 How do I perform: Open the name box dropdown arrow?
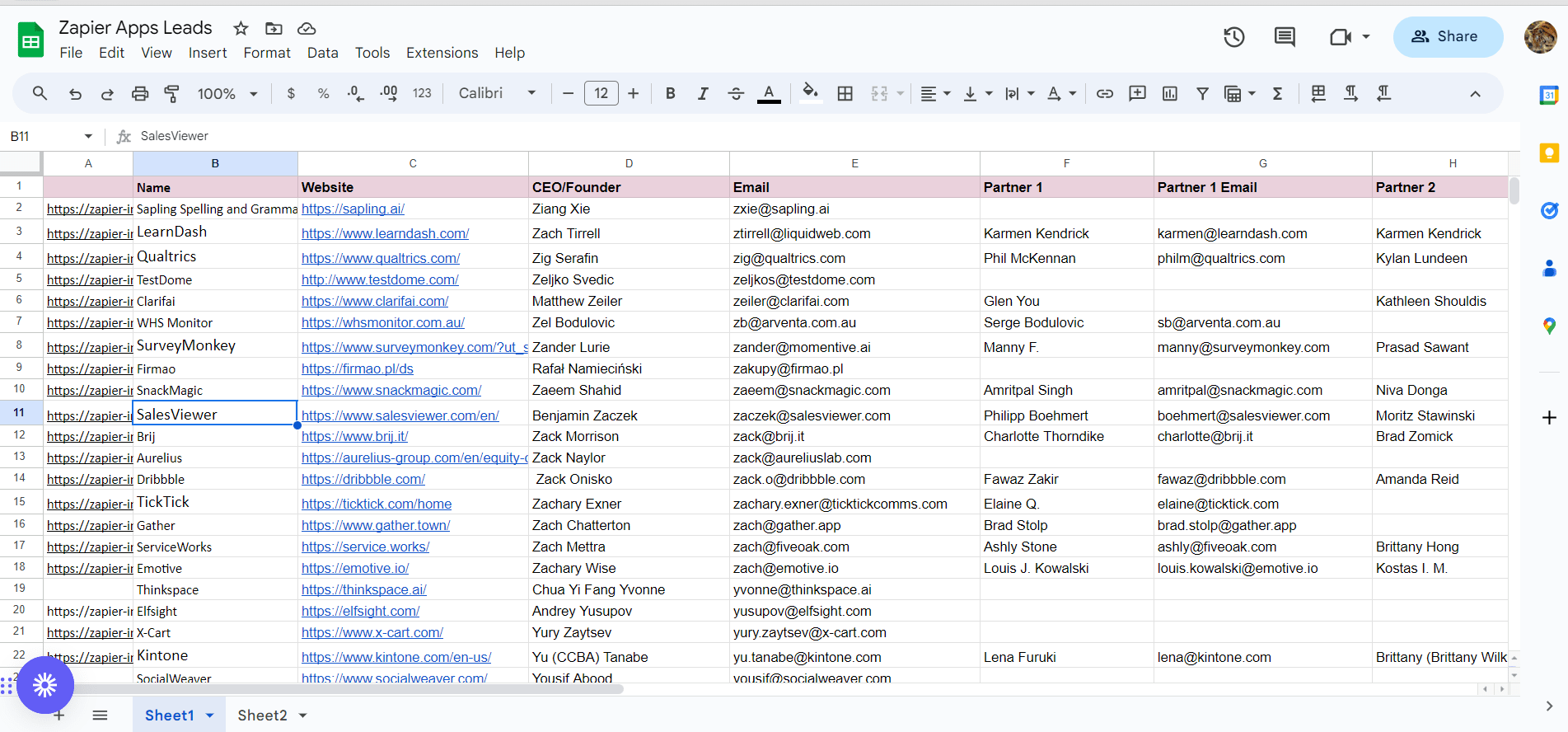click(x=88, y=136)
